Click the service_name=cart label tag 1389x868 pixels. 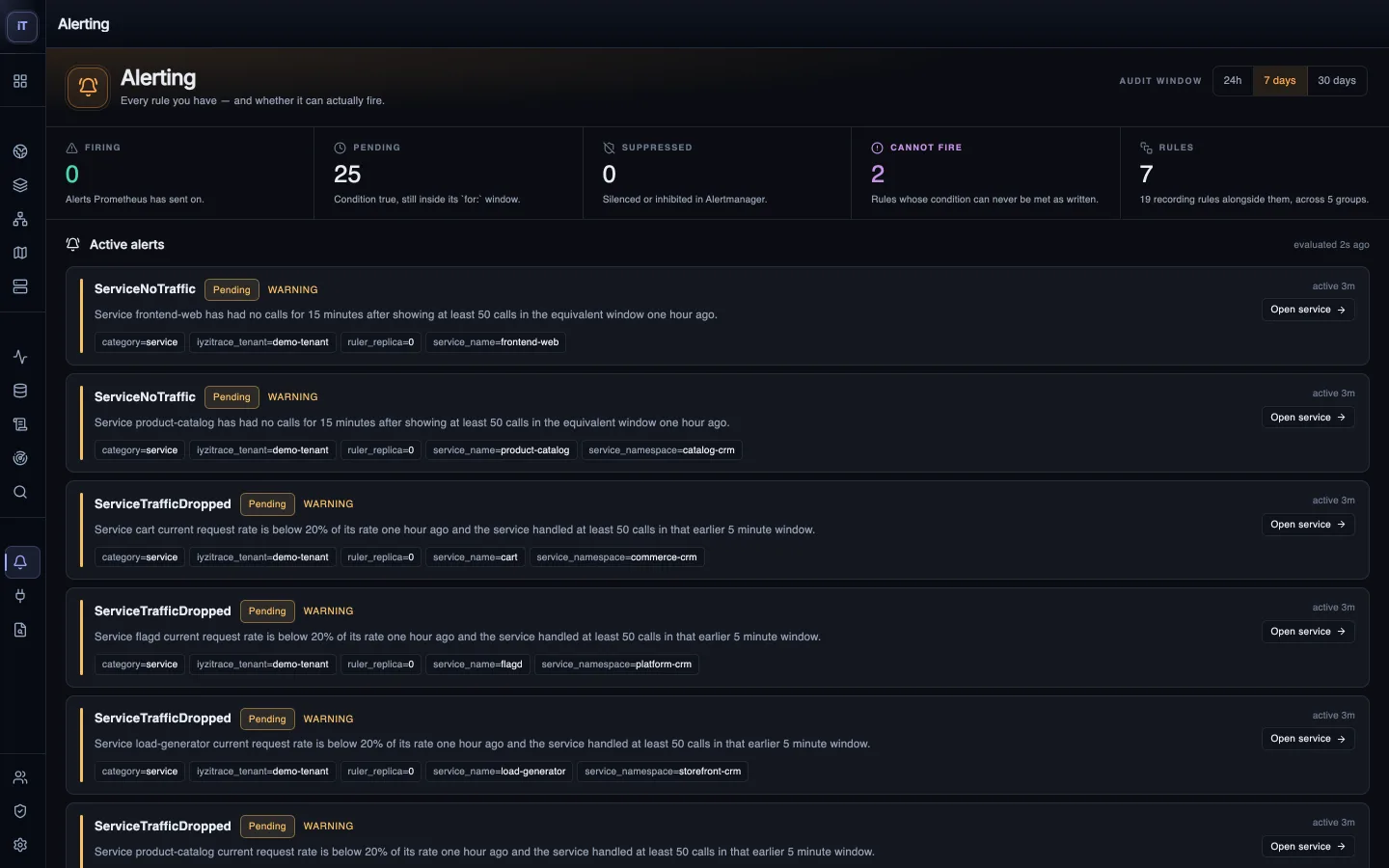(476, 557)
